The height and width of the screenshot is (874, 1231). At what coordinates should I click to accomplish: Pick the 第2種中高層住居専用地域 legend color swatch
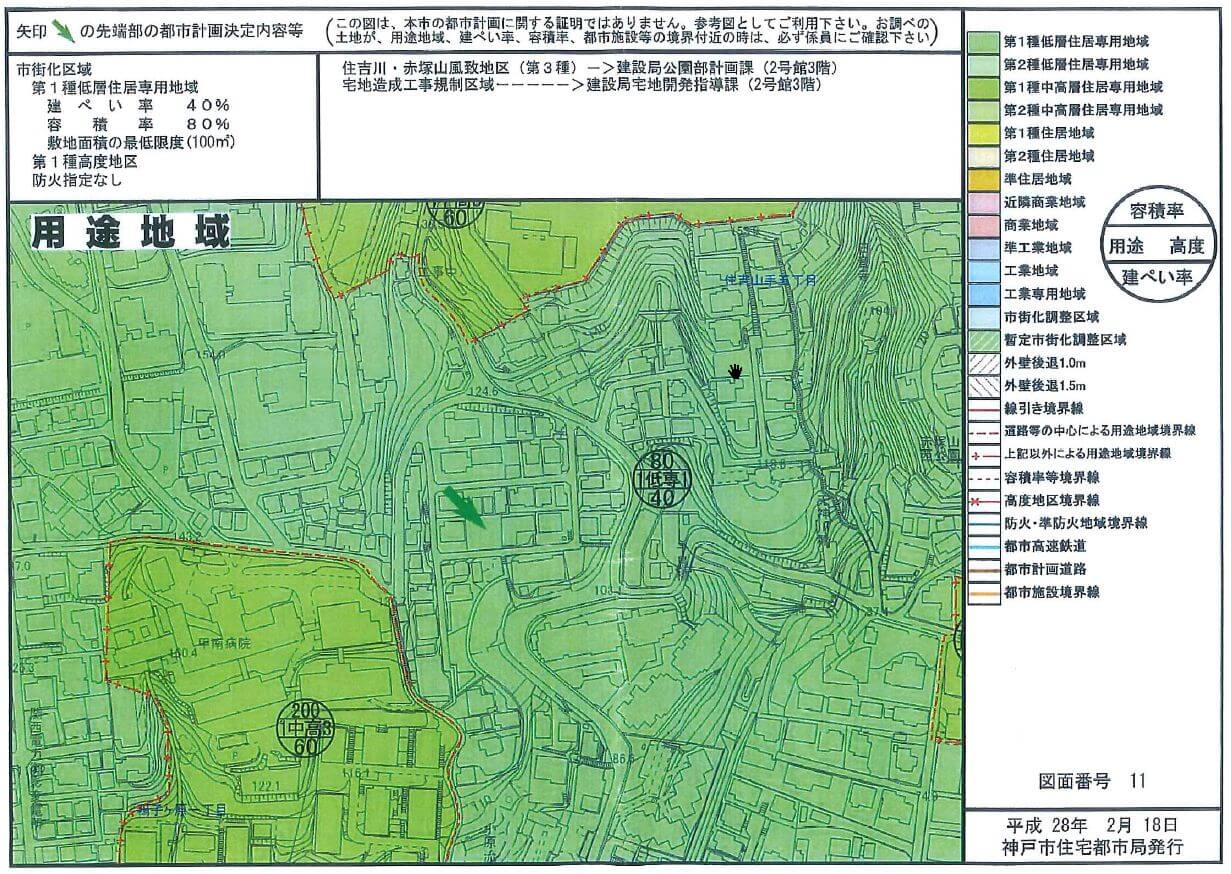(982, 110)
